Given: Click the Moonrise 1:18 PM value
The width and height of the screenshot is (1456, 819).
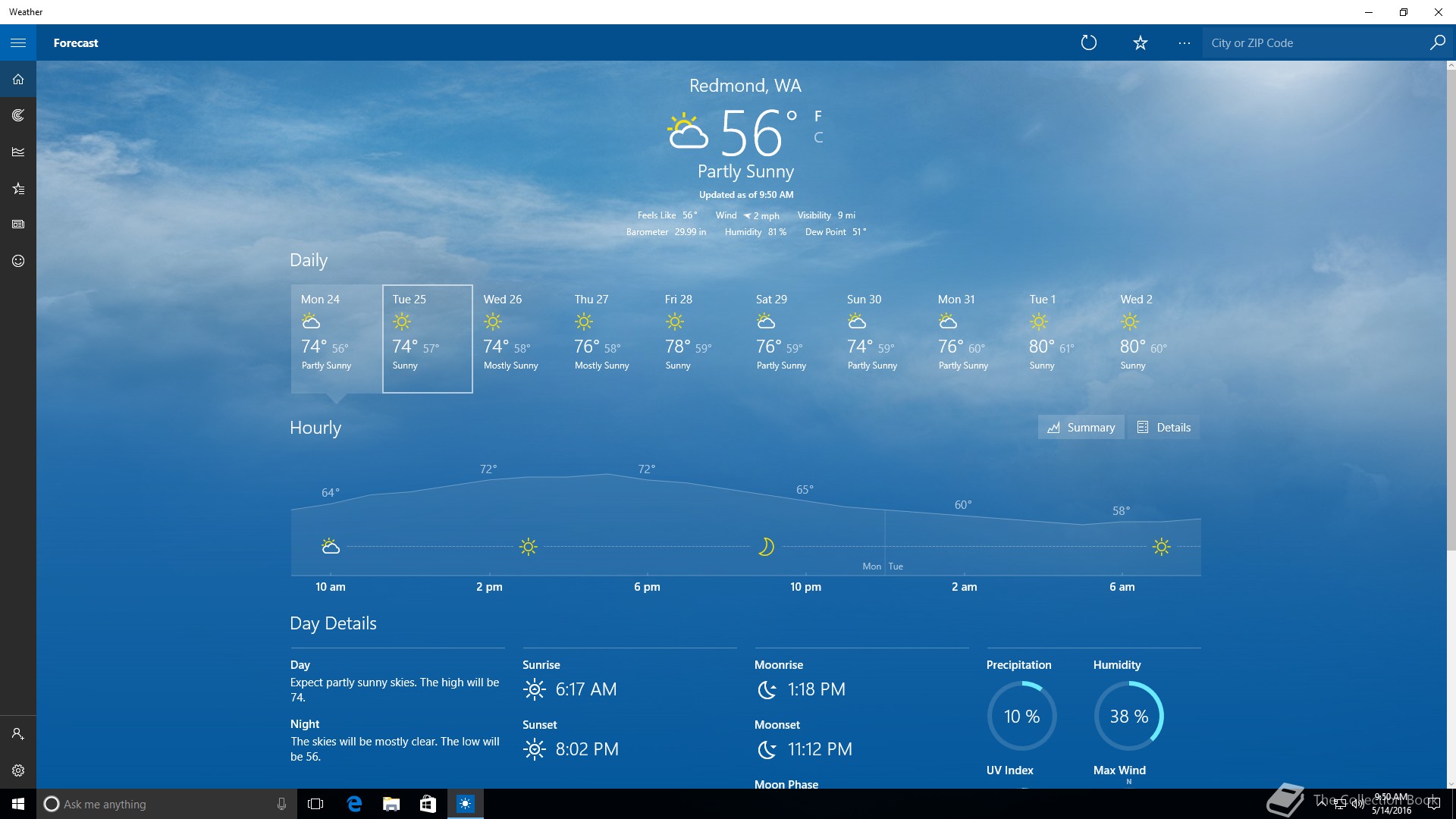Looking at the screenshot, I should 816,689.
